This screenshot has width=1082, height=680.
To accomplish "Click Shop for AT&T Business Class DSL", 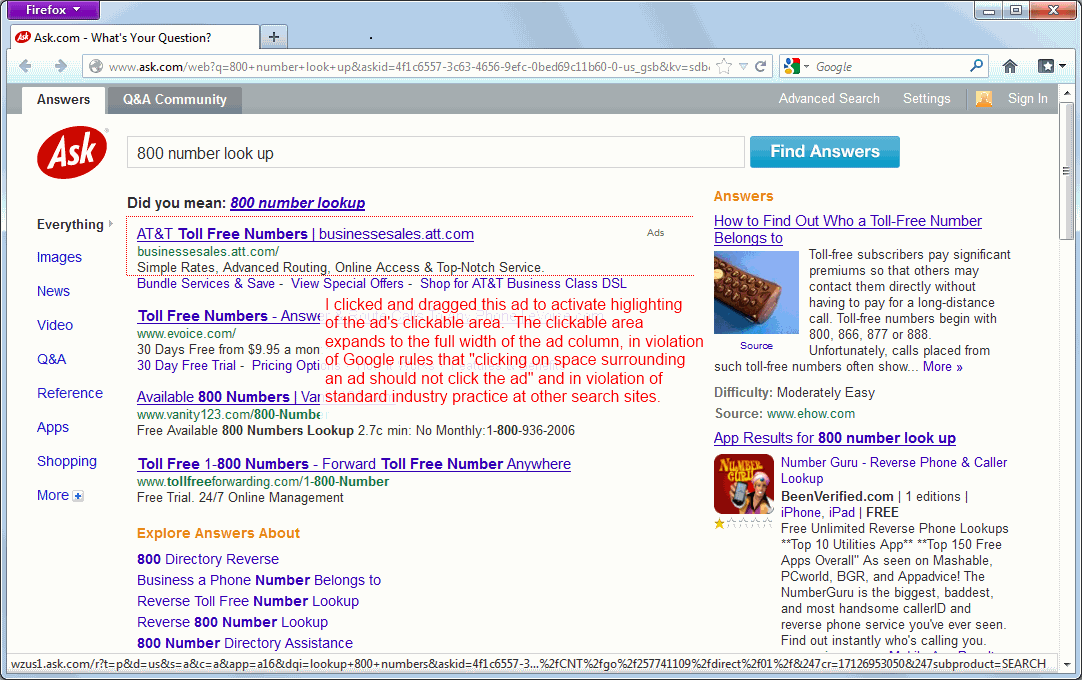I will click(x=523, y=284).
